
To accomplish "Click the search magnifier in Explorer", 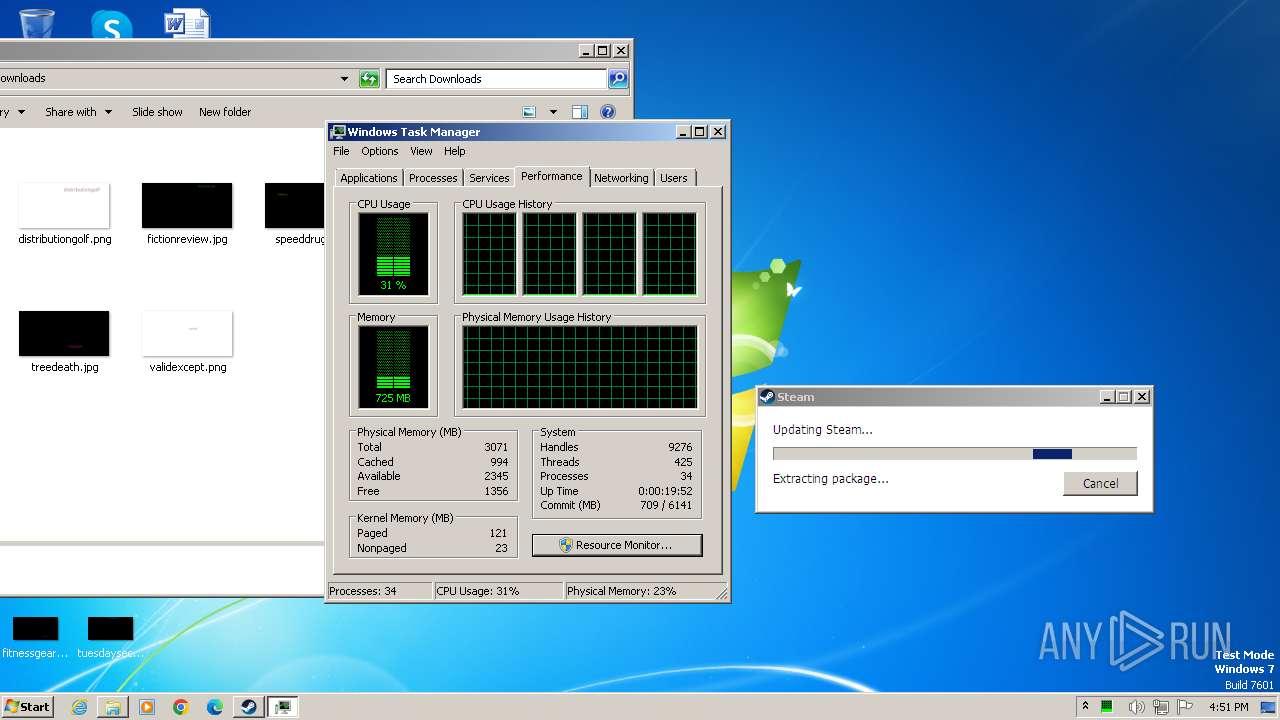I will (618, 79).
